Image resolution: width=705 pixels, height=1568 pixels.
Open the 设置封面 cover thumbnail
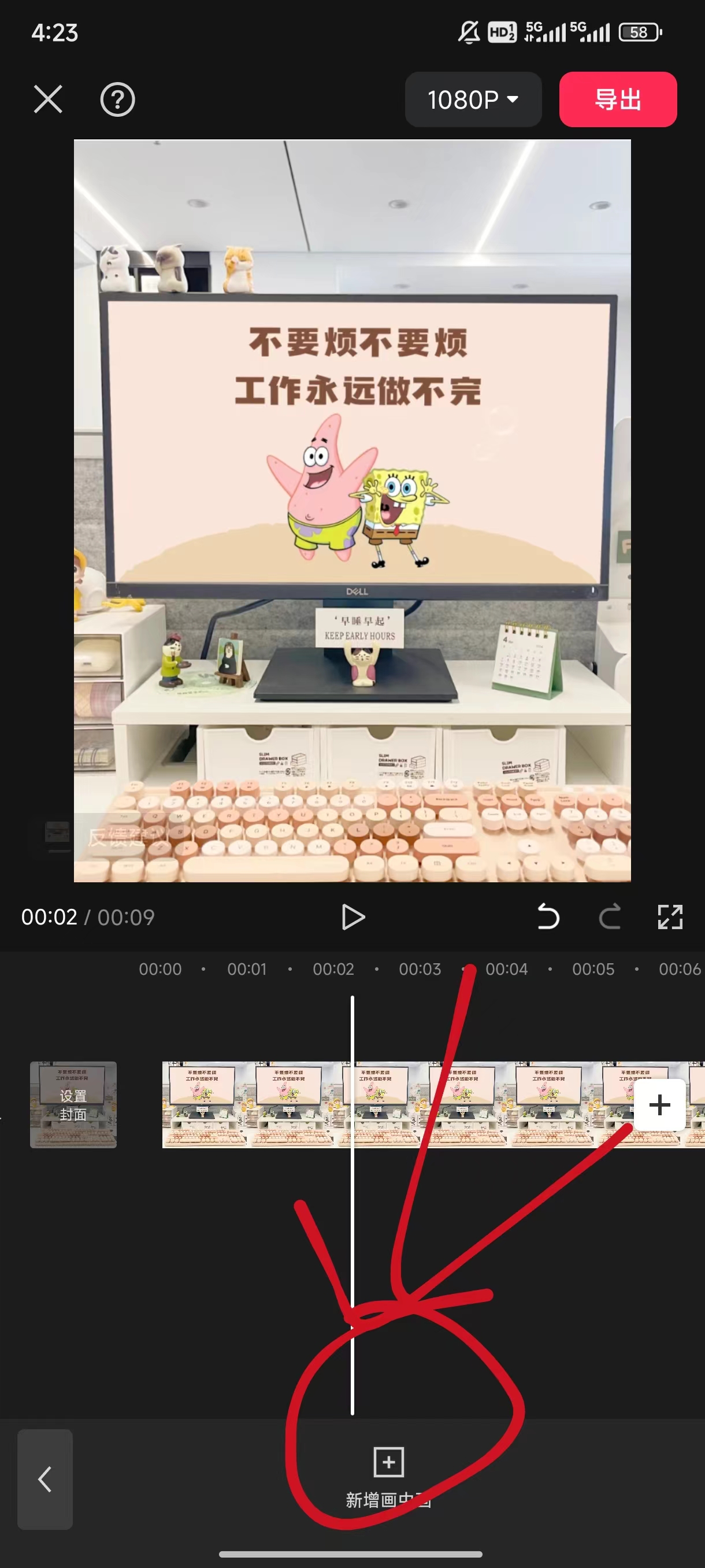pos(73,1105)
